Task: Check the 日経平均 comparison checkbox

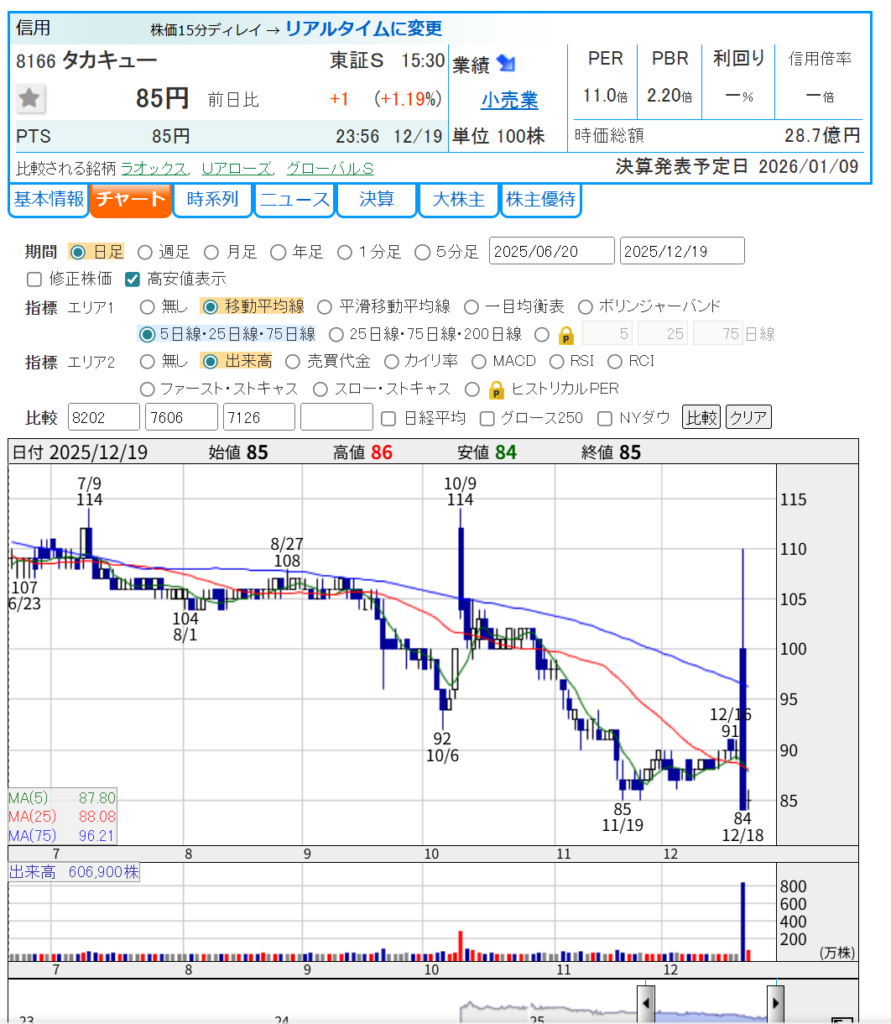Action: [390, 418]
